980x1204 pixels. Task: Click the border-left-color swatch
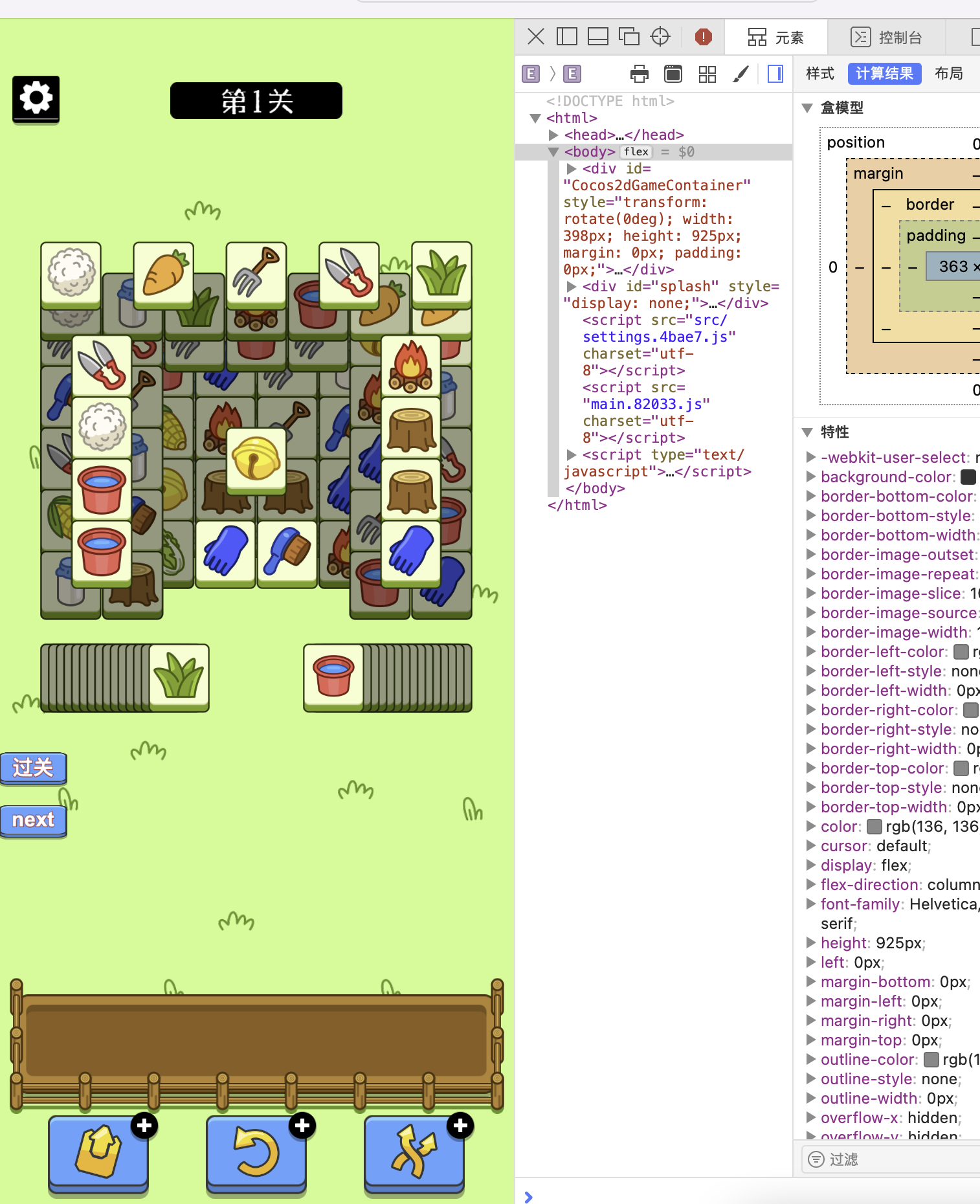961,652
